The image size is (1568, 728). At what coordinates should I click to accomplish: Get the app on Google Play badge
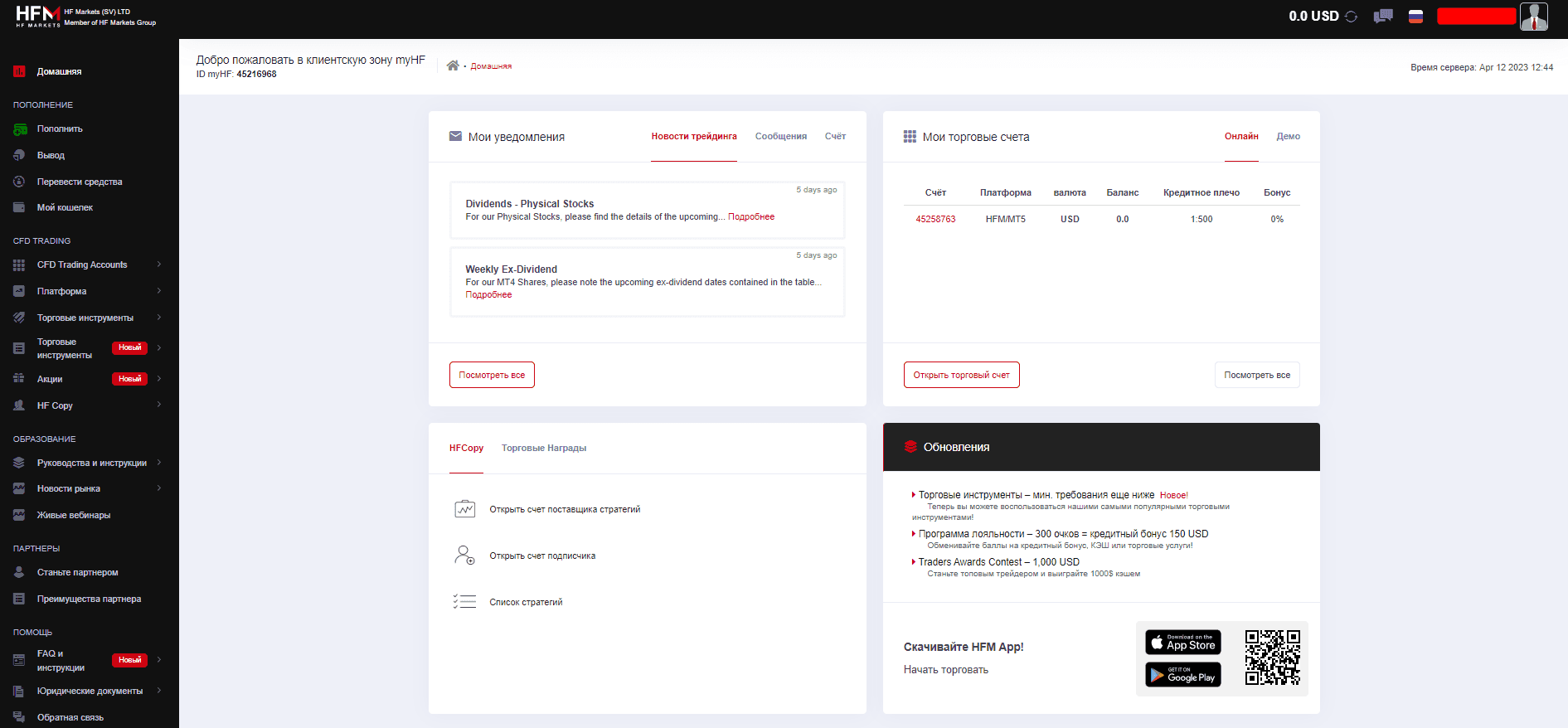tap(1183, 675)
